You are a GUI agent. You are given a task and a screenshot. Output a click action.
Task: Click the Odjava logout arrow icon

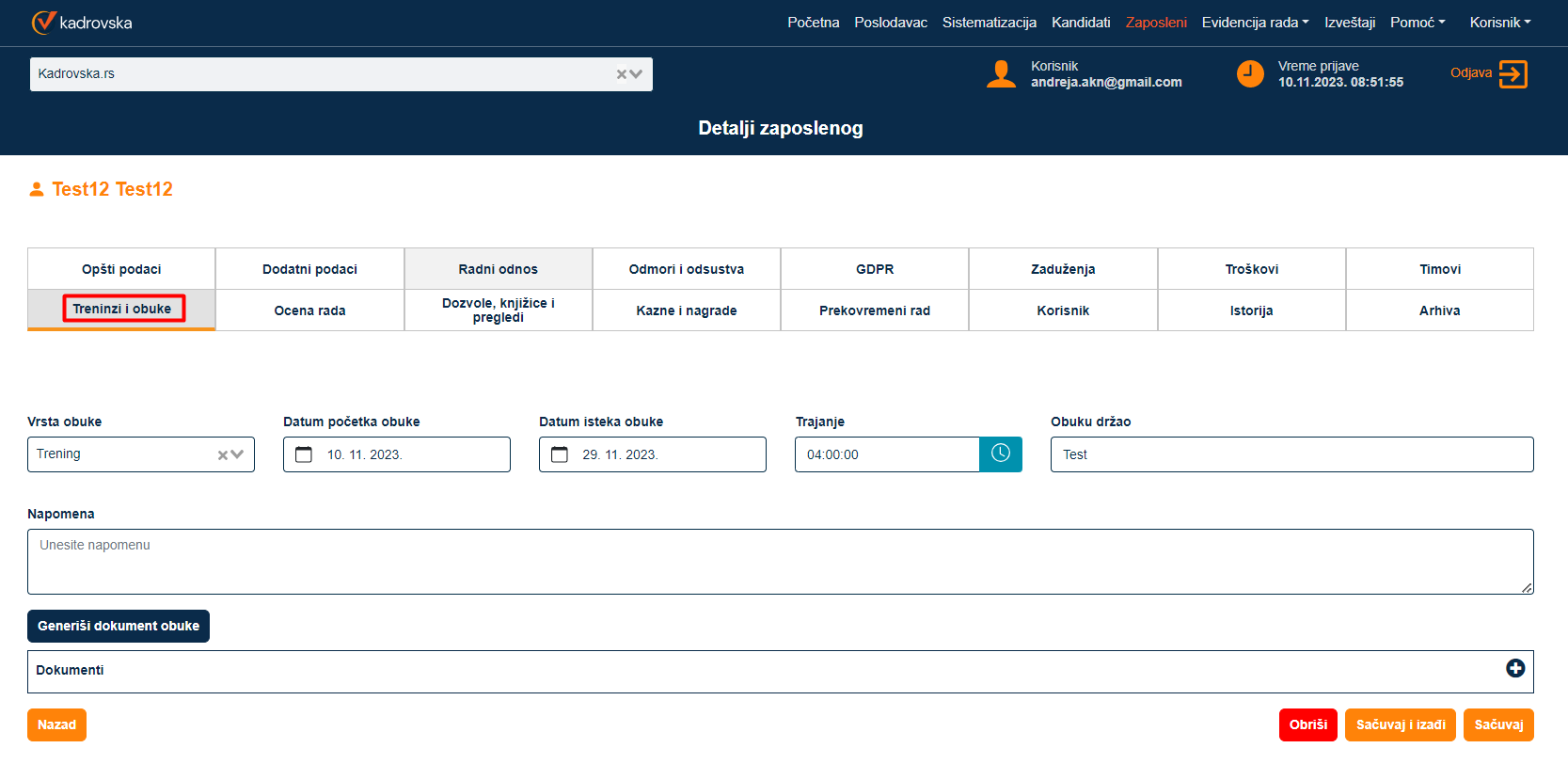[1513, 73]
